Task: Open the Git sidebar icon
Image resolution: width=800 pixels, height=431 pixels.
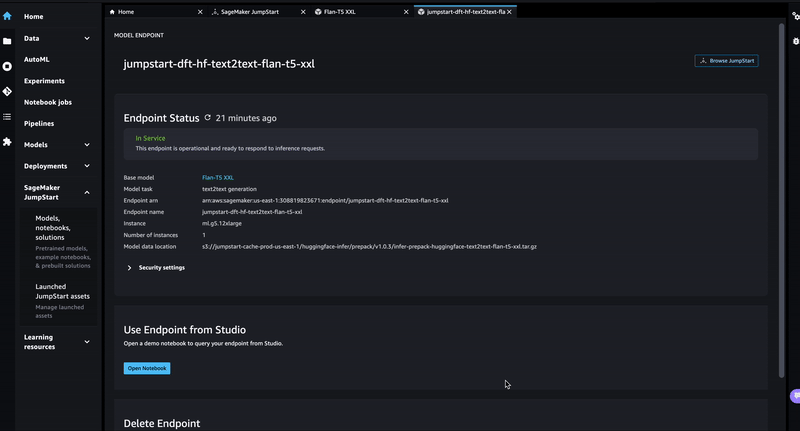Action: pos(7,91)
